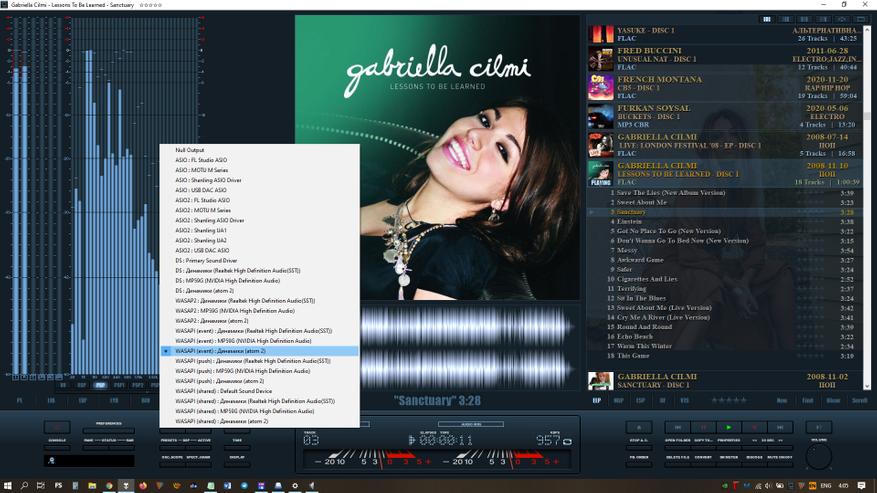Choose ASIO2 : Shanling UA1 output
877x493 pixels.
point(259,230)
